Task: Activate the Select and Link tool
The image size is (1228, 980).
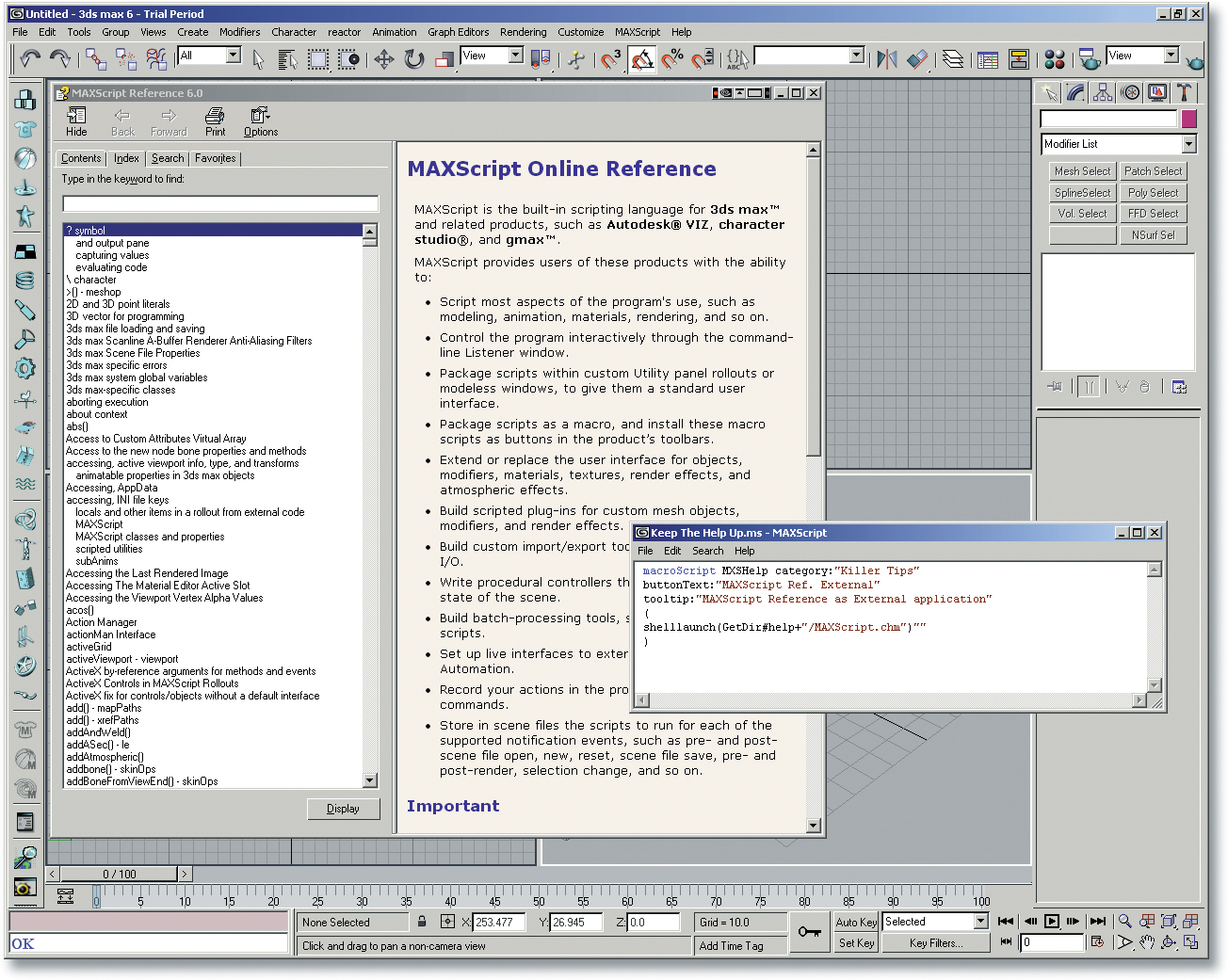Action: click(96, 59)
